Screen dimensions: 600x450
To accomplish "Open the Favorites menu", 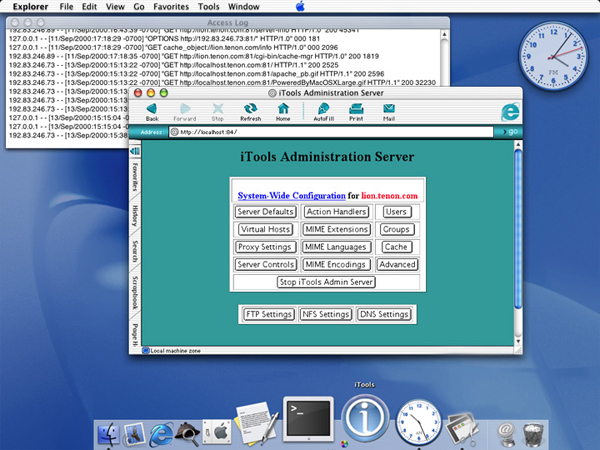I will pyautogui.click(x=171, y=7).
